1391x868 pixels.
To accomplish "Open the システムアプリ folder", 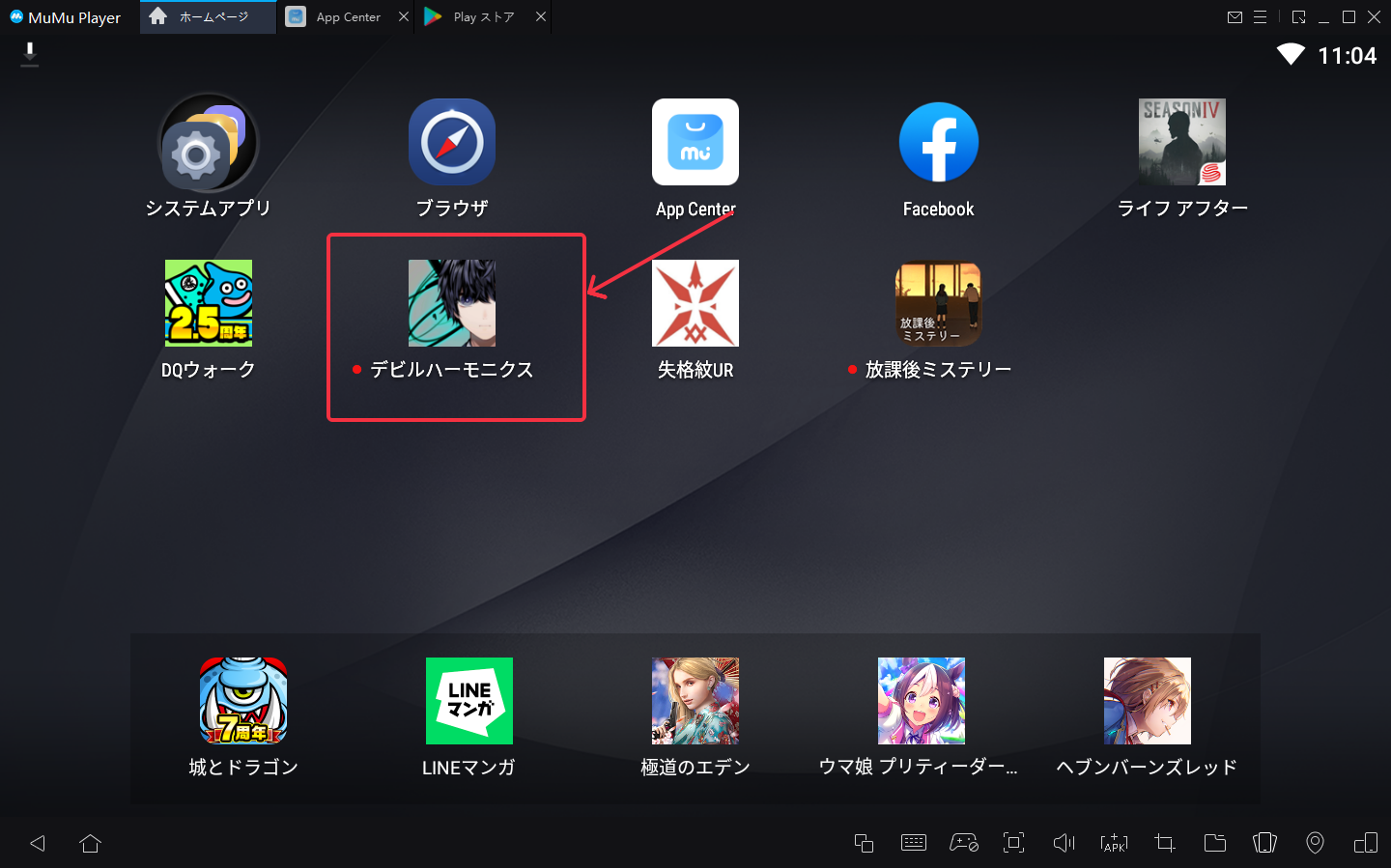I will pos(209,142).
